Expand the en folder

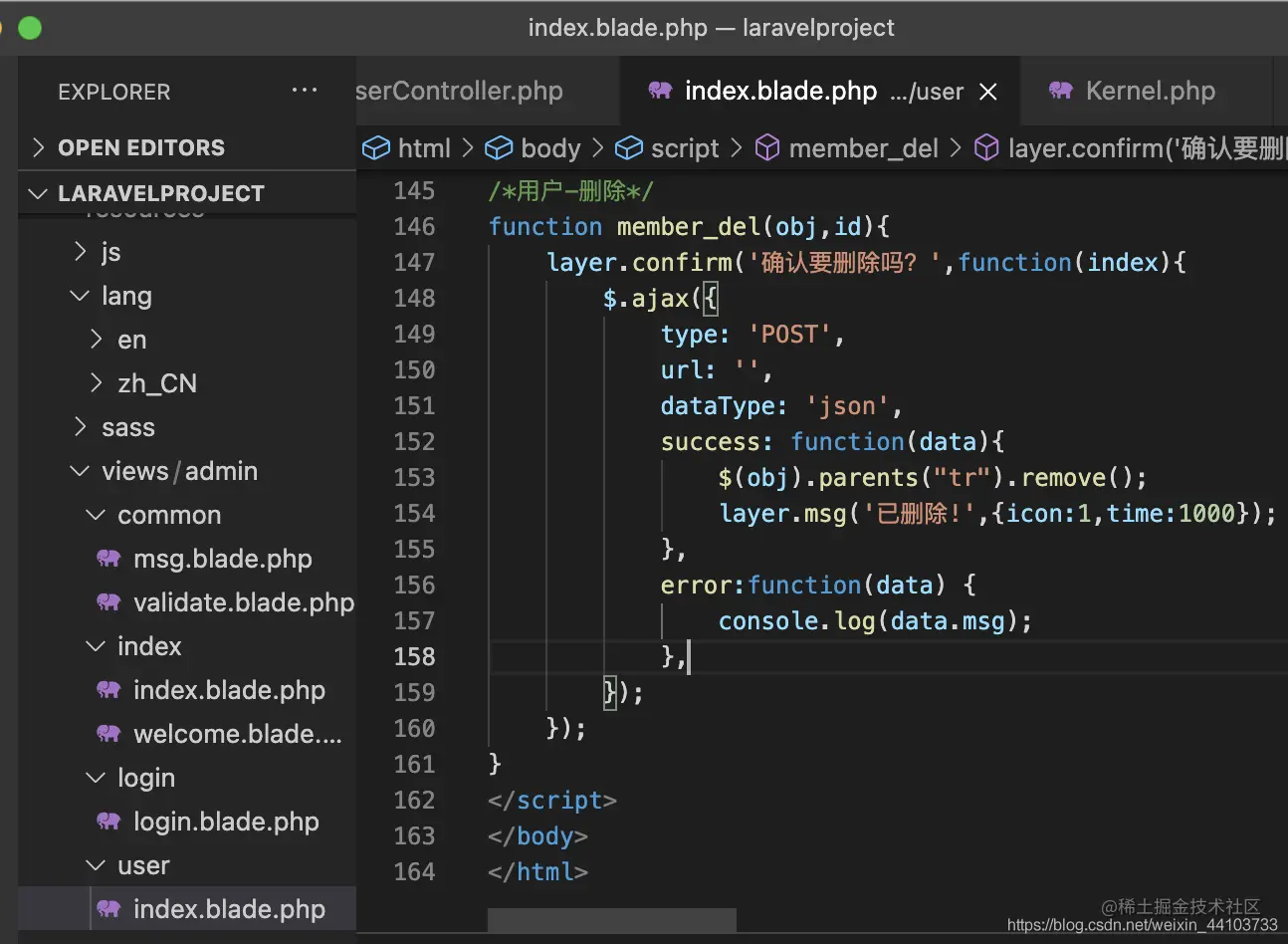(x=97, y=340)
